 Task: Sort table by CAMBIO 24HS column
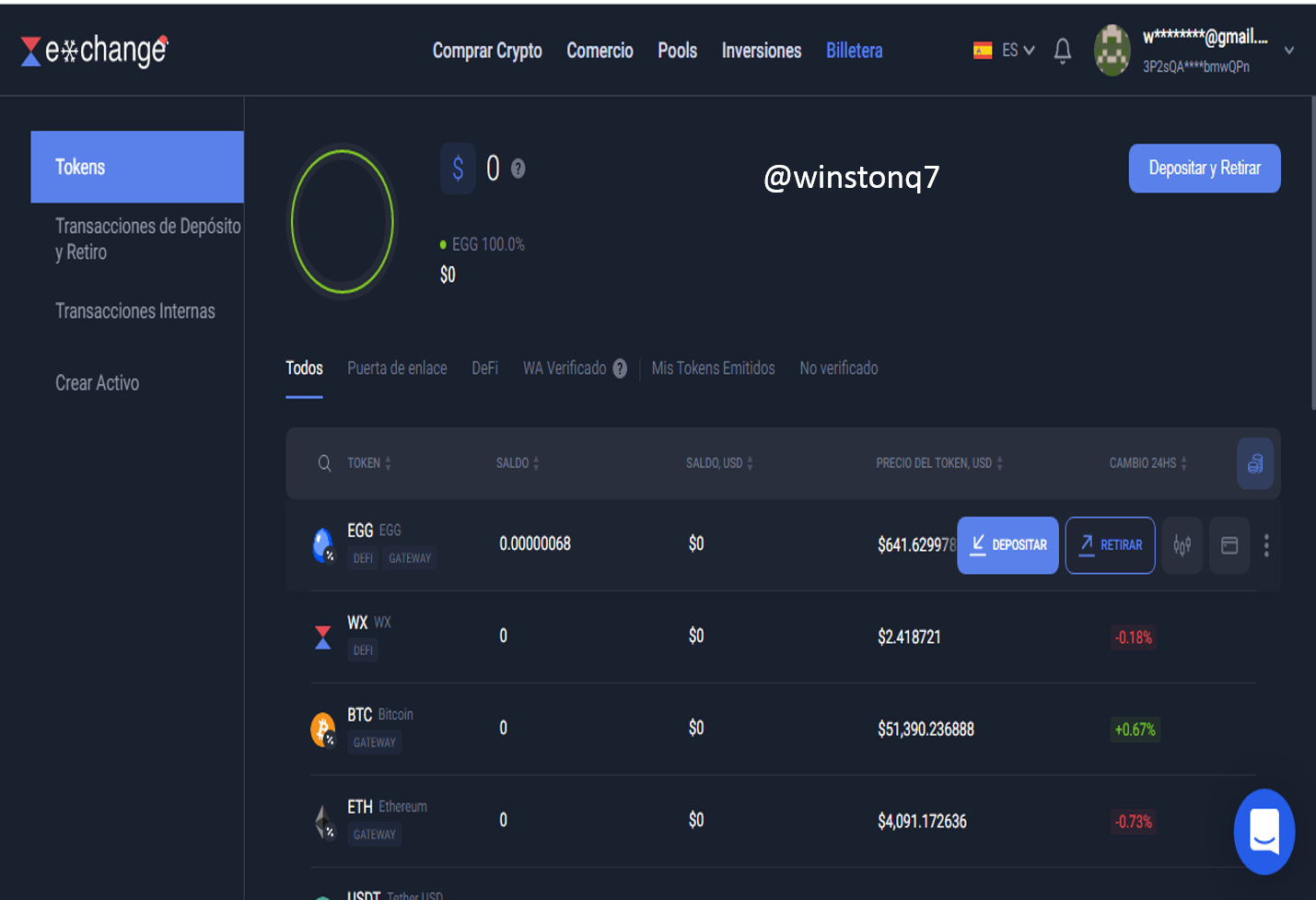(x=1147, y=463)
